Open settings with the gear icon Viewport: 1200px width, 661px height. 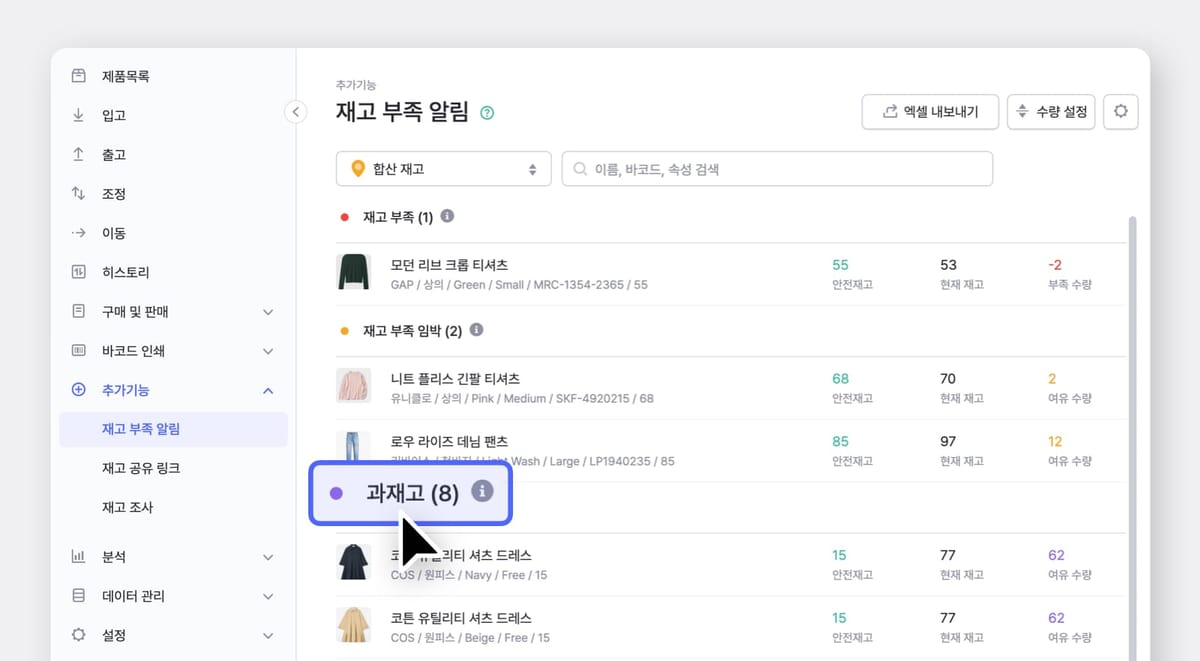tap(1121, 112)
